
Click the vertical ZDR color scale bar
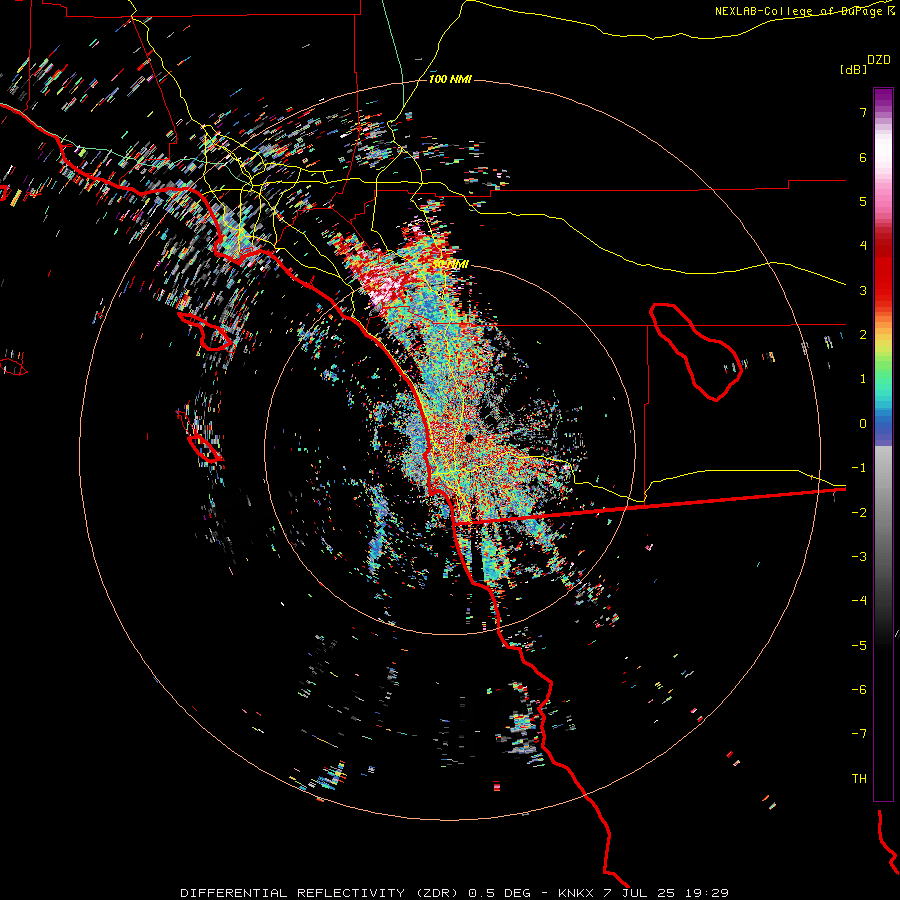(883, 444)
